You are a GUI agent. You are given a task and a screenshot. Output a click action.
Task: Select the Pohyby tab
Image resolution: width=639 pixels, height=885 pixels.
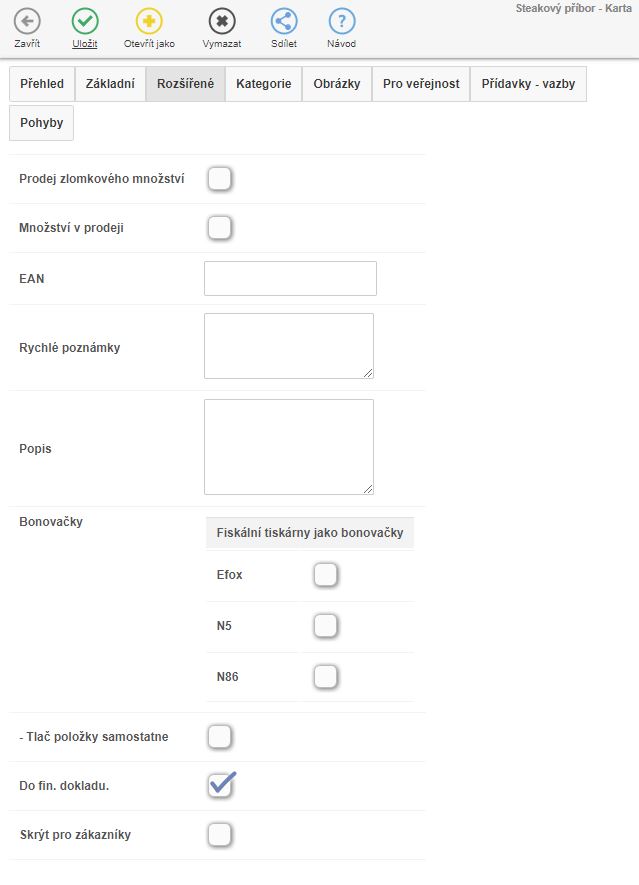[x=42, y=123]
